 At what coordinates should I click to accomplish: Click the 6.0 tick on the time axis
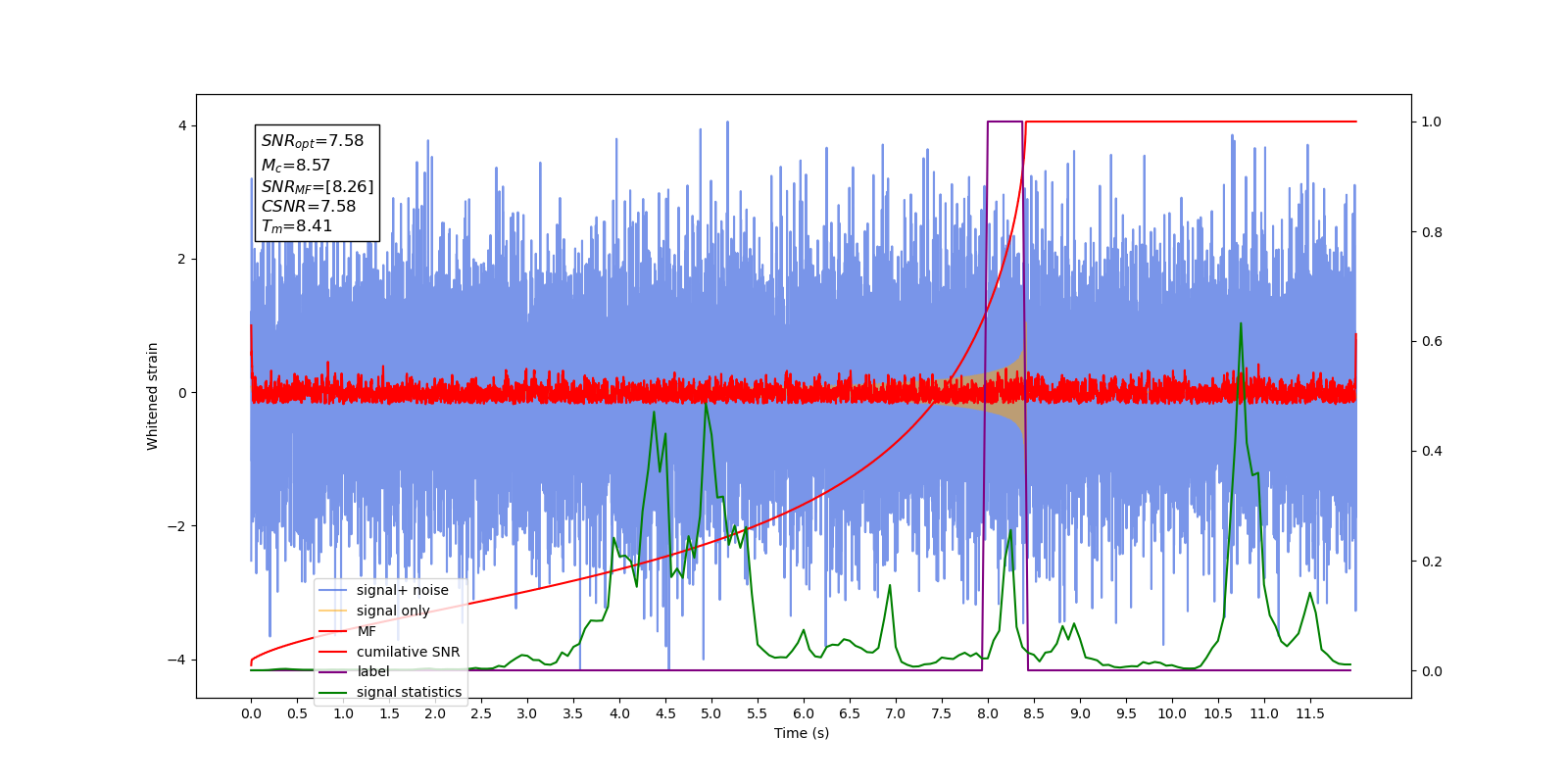point(804,713)
